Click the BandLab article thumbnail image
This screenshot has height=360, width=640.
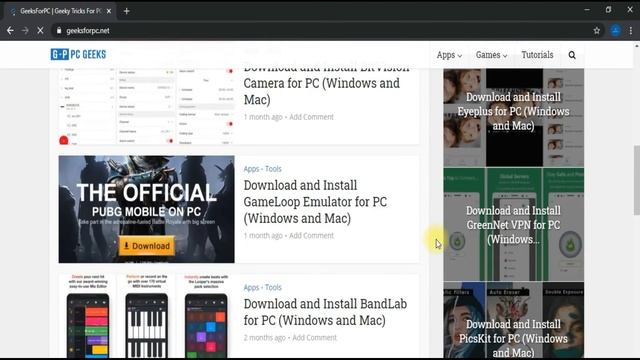pyautogui.click(x=147, y=316)
